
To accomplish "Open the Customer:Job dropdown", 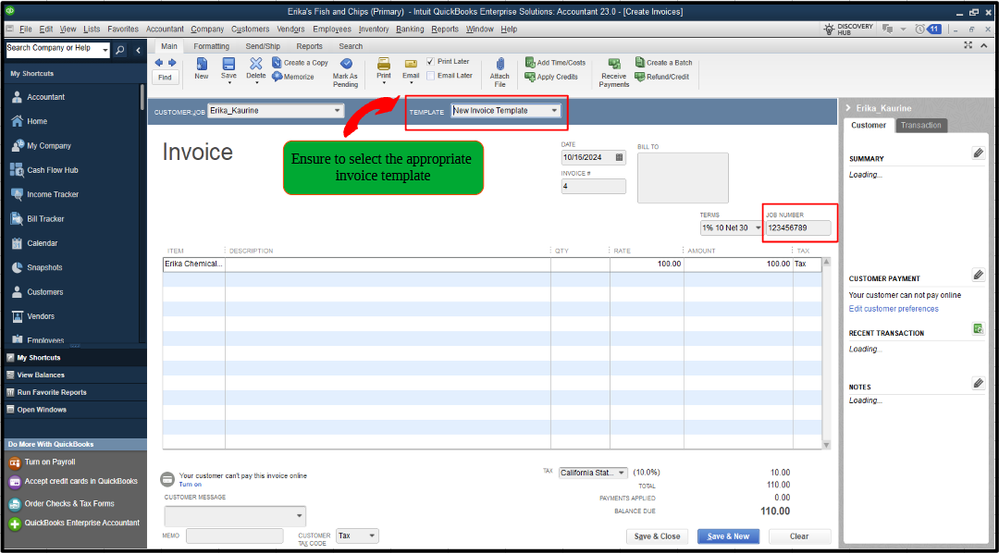I will coord(338,111).
